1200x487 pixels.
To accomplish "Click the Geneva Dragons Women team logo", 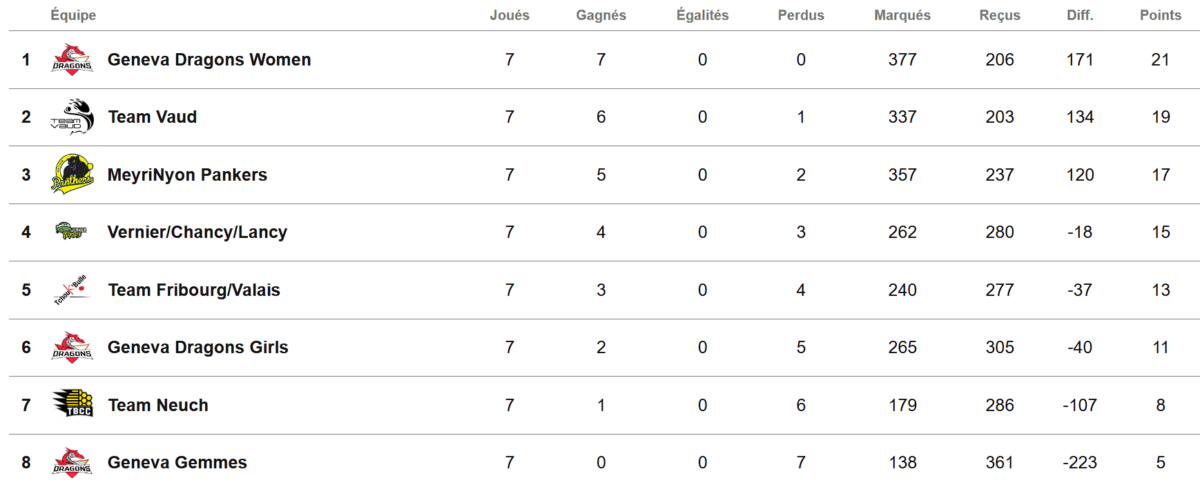I will [x=72, y=59].
